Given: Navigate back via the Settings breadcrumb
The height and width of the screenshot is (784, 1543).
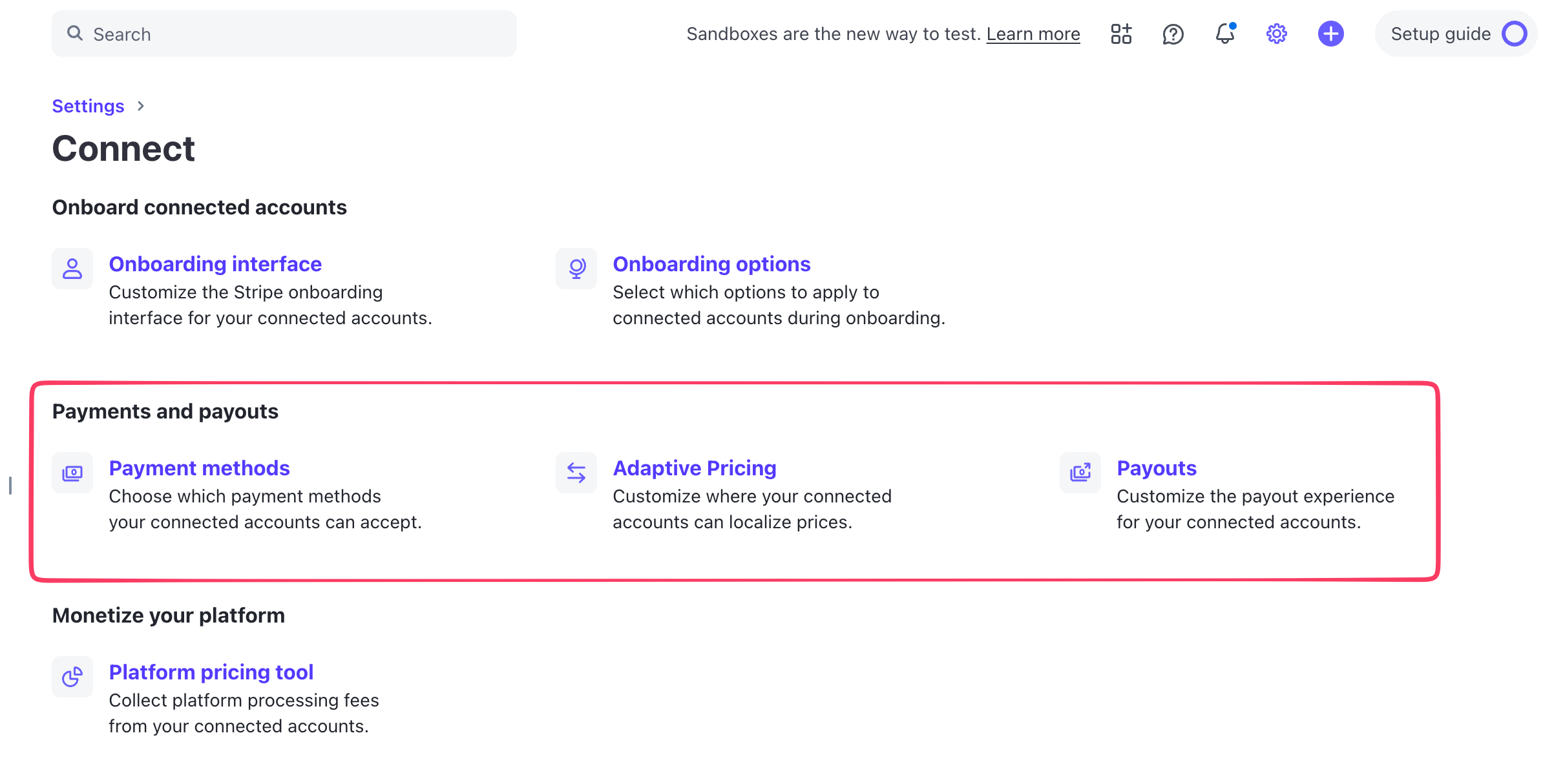Looking at the screenshot, I should (88, 106).
